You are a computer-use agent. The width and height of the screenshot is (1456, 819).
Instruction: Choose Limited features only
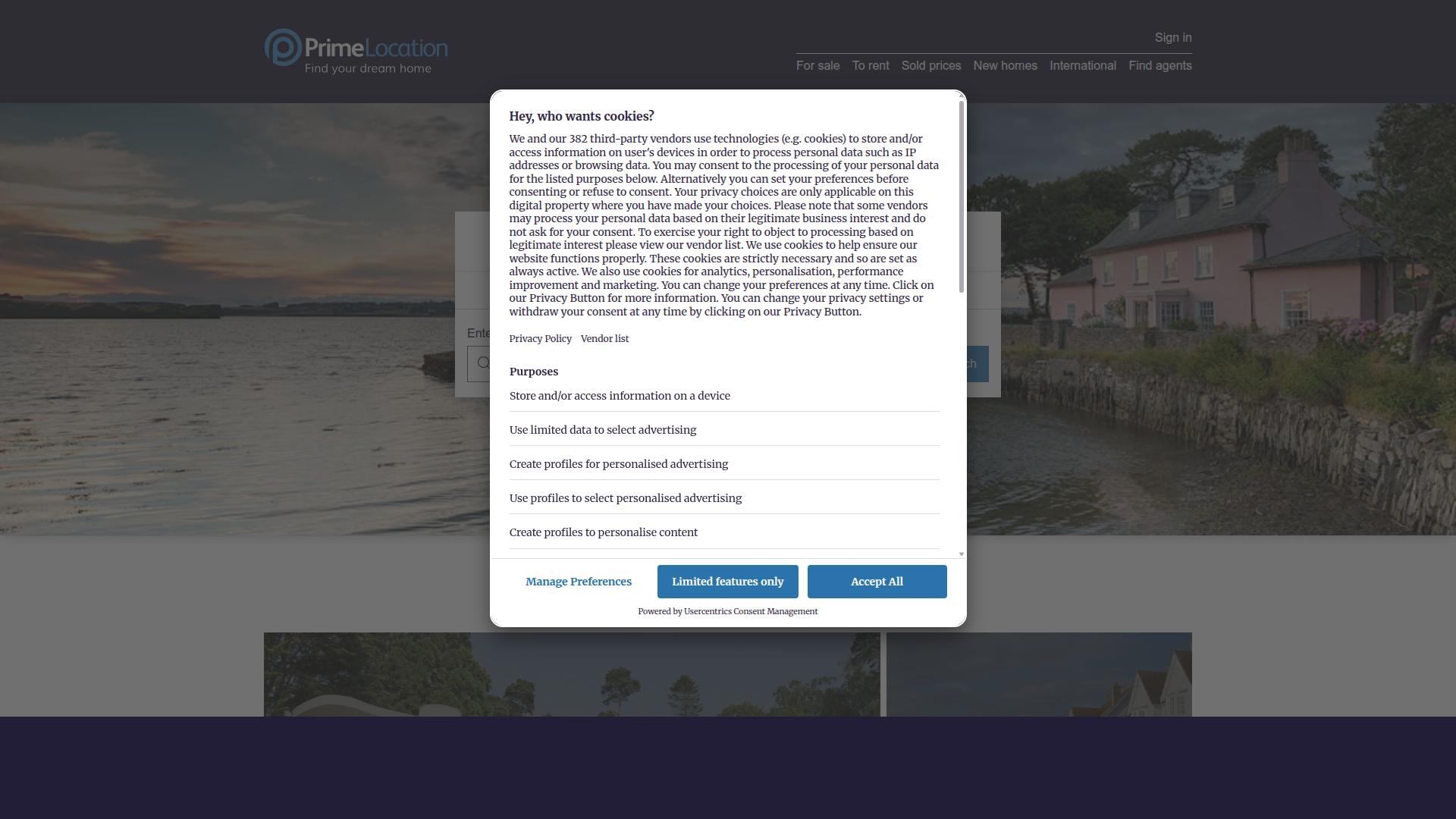point(728,582)
